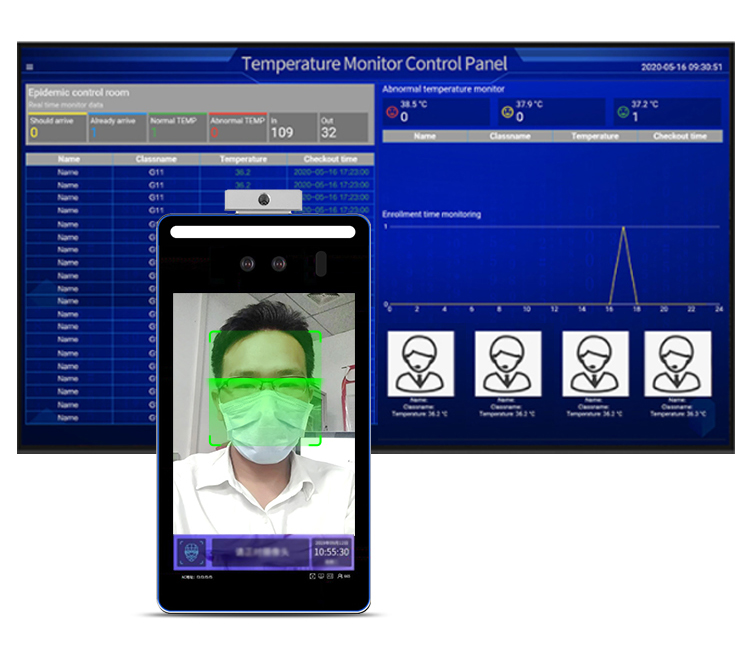This screenshot has height=648, width=750.
Task: Click the Already arrive counter tile
Action: tap(117, 127)
